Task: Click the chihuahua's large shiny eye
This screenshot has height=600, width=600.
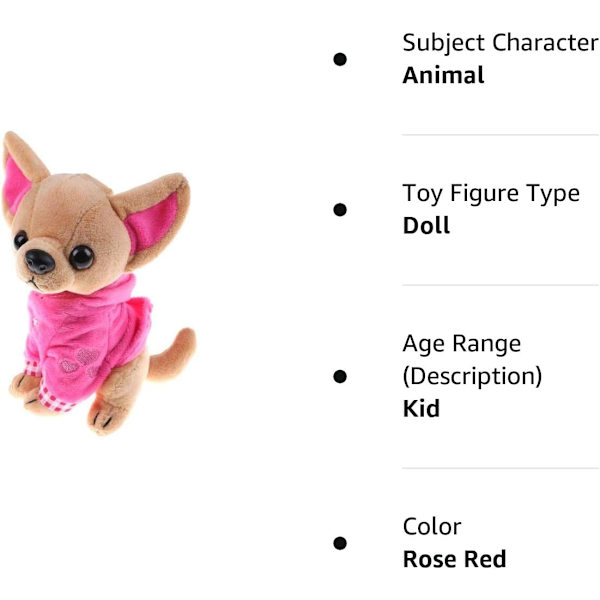Action: [x=81, y=257]
